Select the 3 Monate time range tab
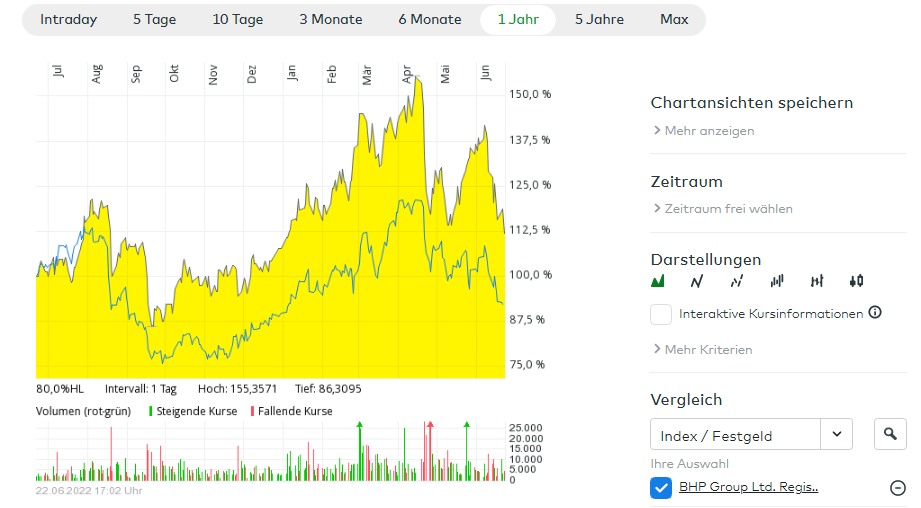Screen dimensions: 921x508 (x=331, y=20)
